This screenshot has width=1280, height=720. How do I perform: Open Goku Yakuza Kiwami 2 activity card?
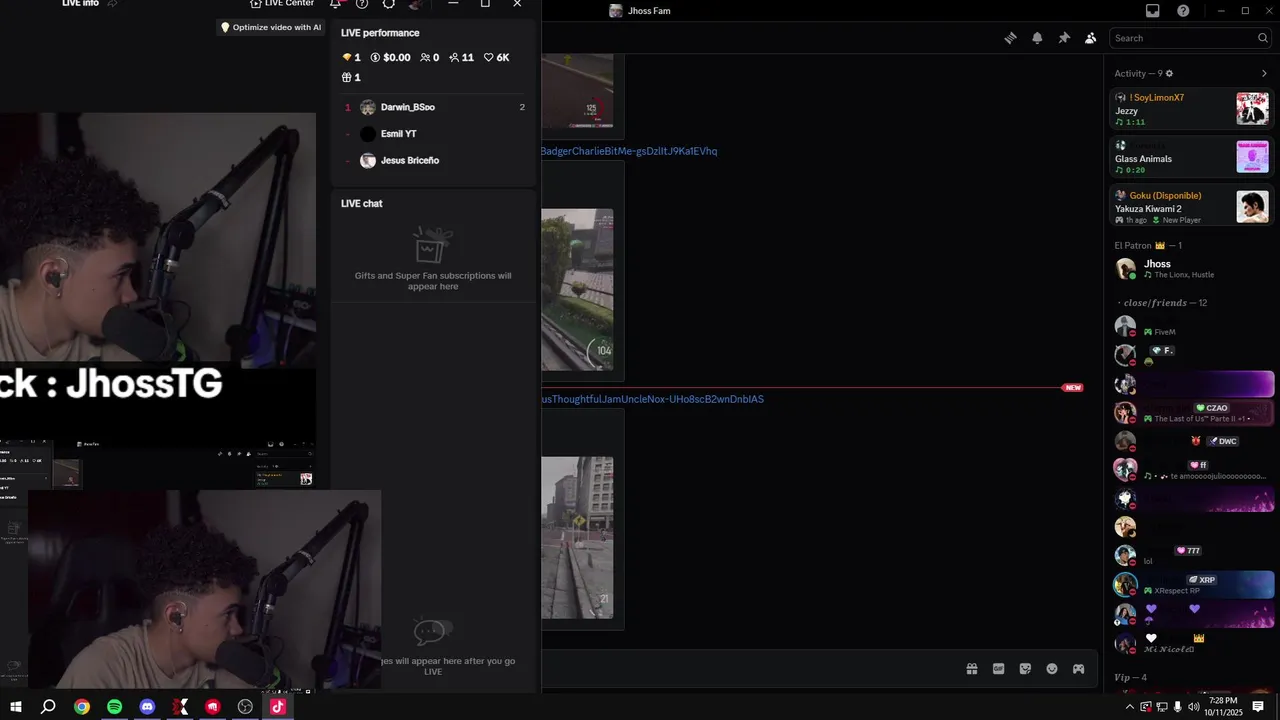(x=1191, y=206)
